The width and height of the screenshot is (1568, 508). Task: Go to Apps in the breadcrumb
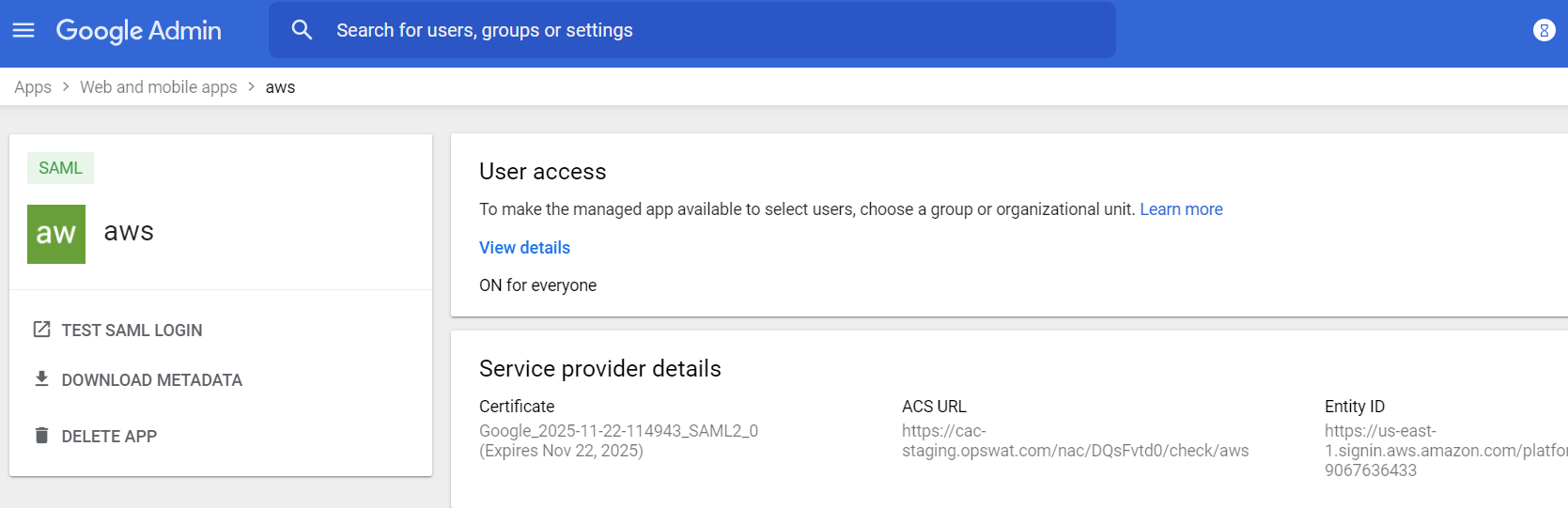(33, 87)
